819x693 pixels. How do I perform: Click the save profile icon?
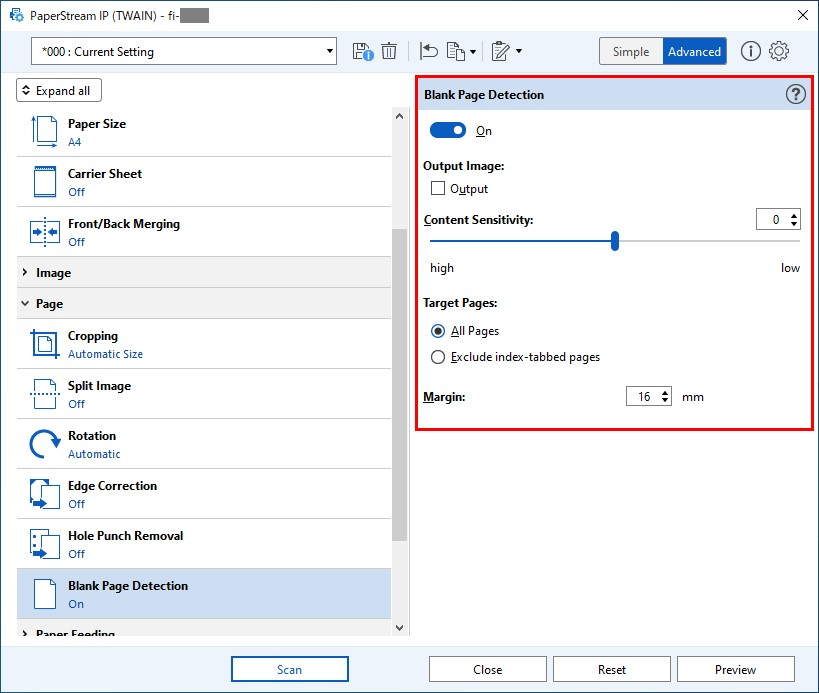(x=363, y=51)
